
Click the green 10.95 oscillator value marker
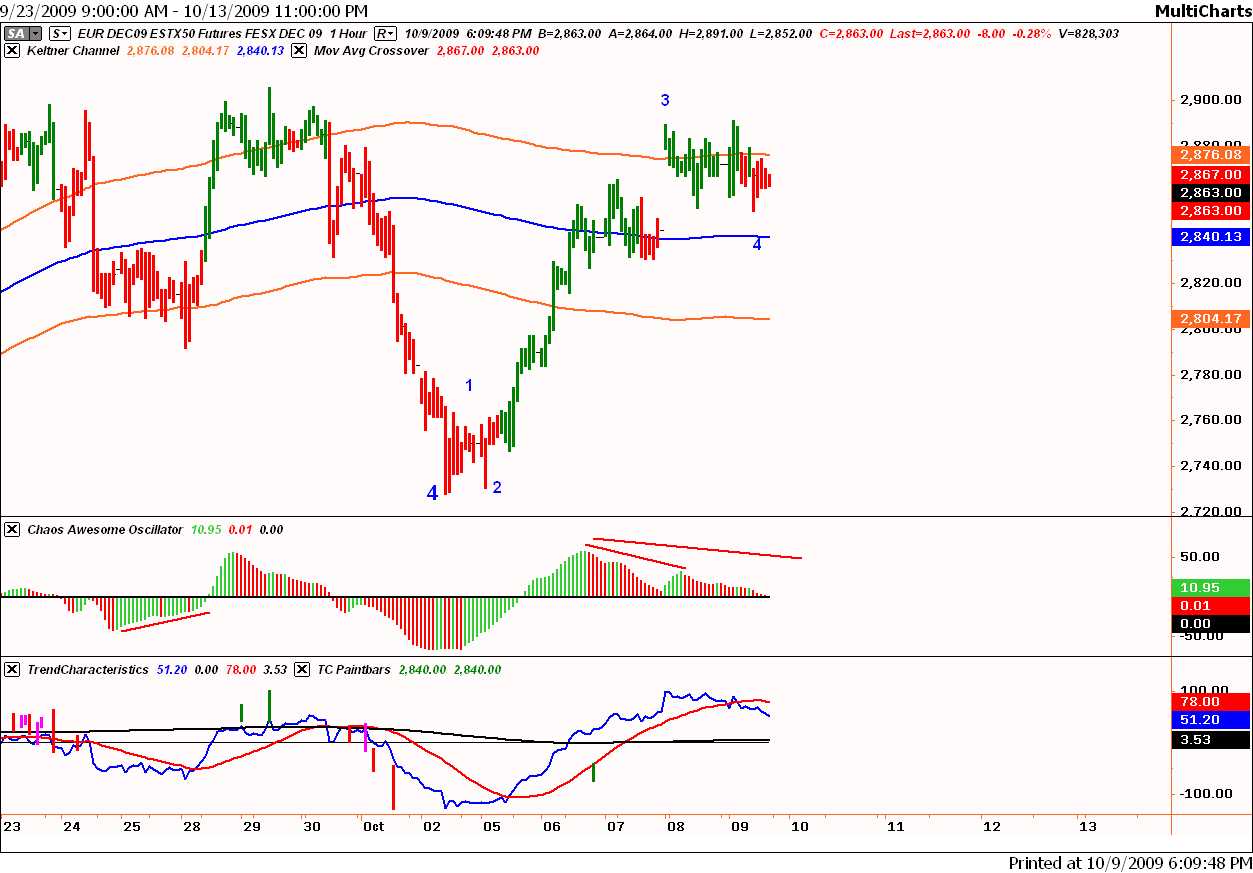tap(1210, 587)
